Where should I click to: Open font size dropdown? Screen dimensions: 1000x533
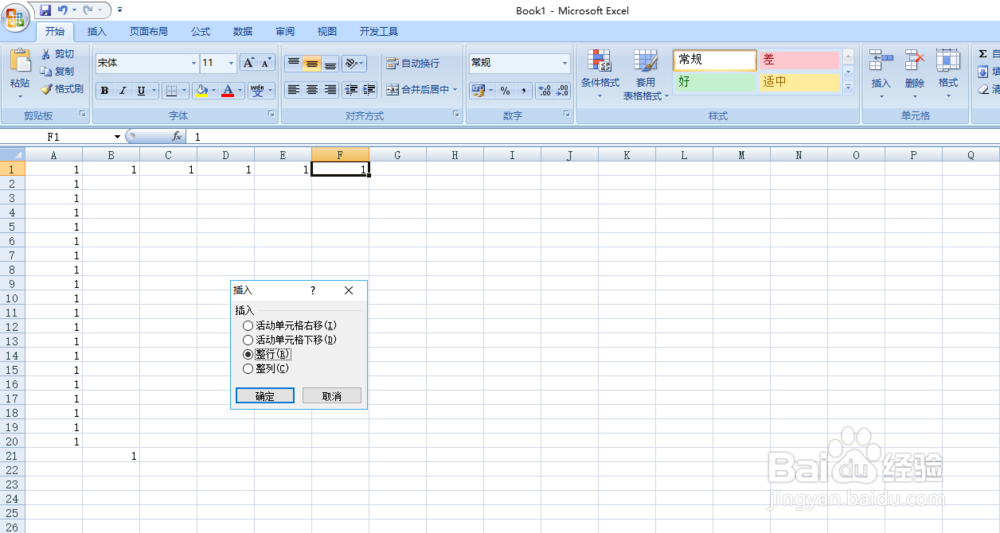click(x=232, y=63)
